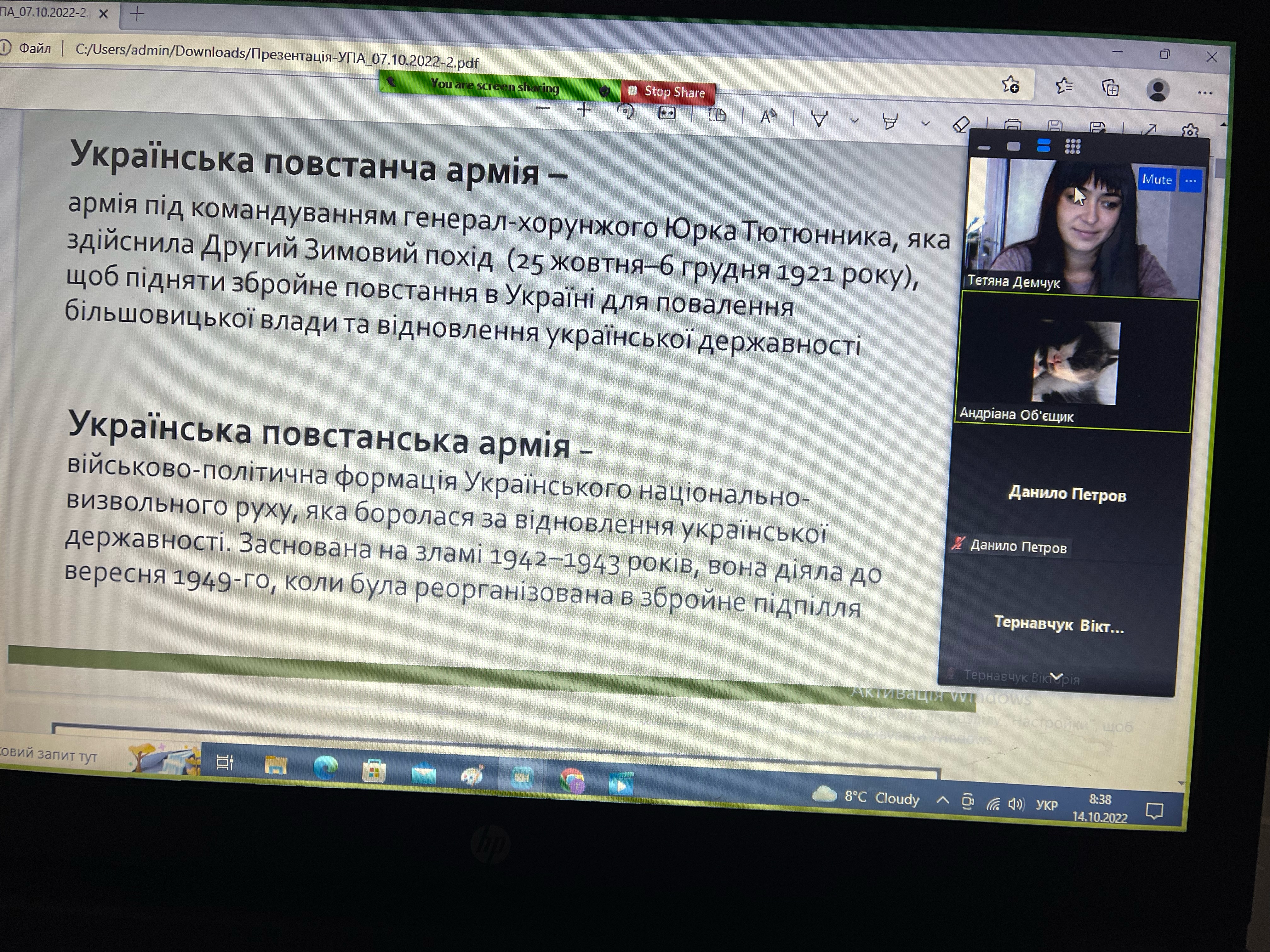Switch Zoom panel to grid gallery view

coord(1072,147)
